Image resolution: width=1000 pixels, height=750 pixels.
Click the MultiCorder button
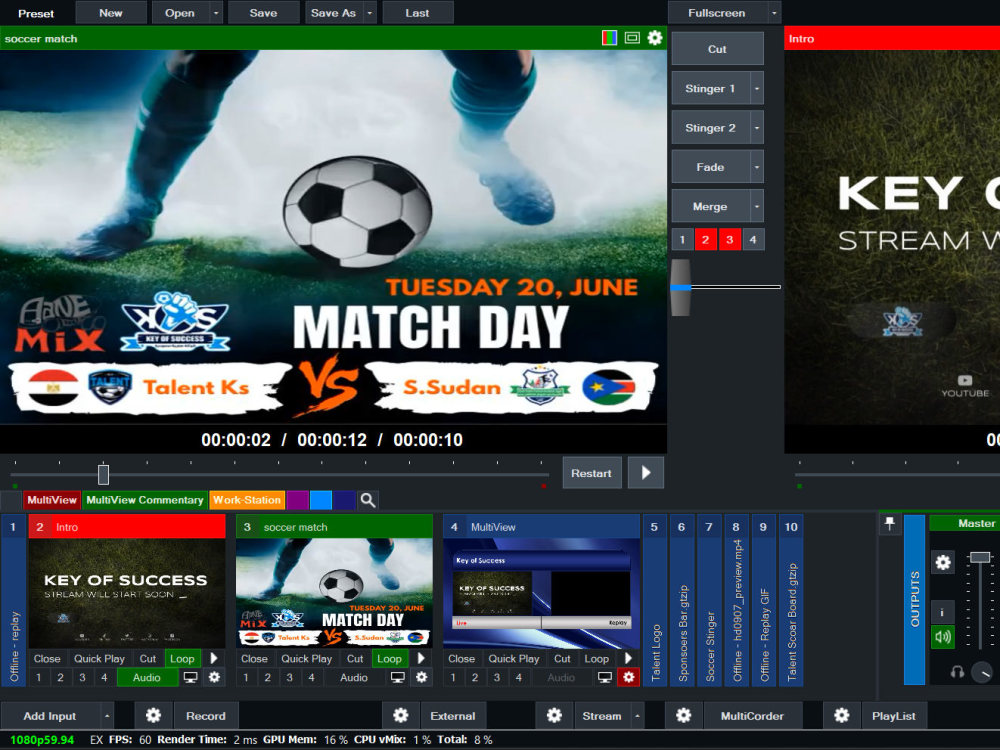(x=753, y=716)
